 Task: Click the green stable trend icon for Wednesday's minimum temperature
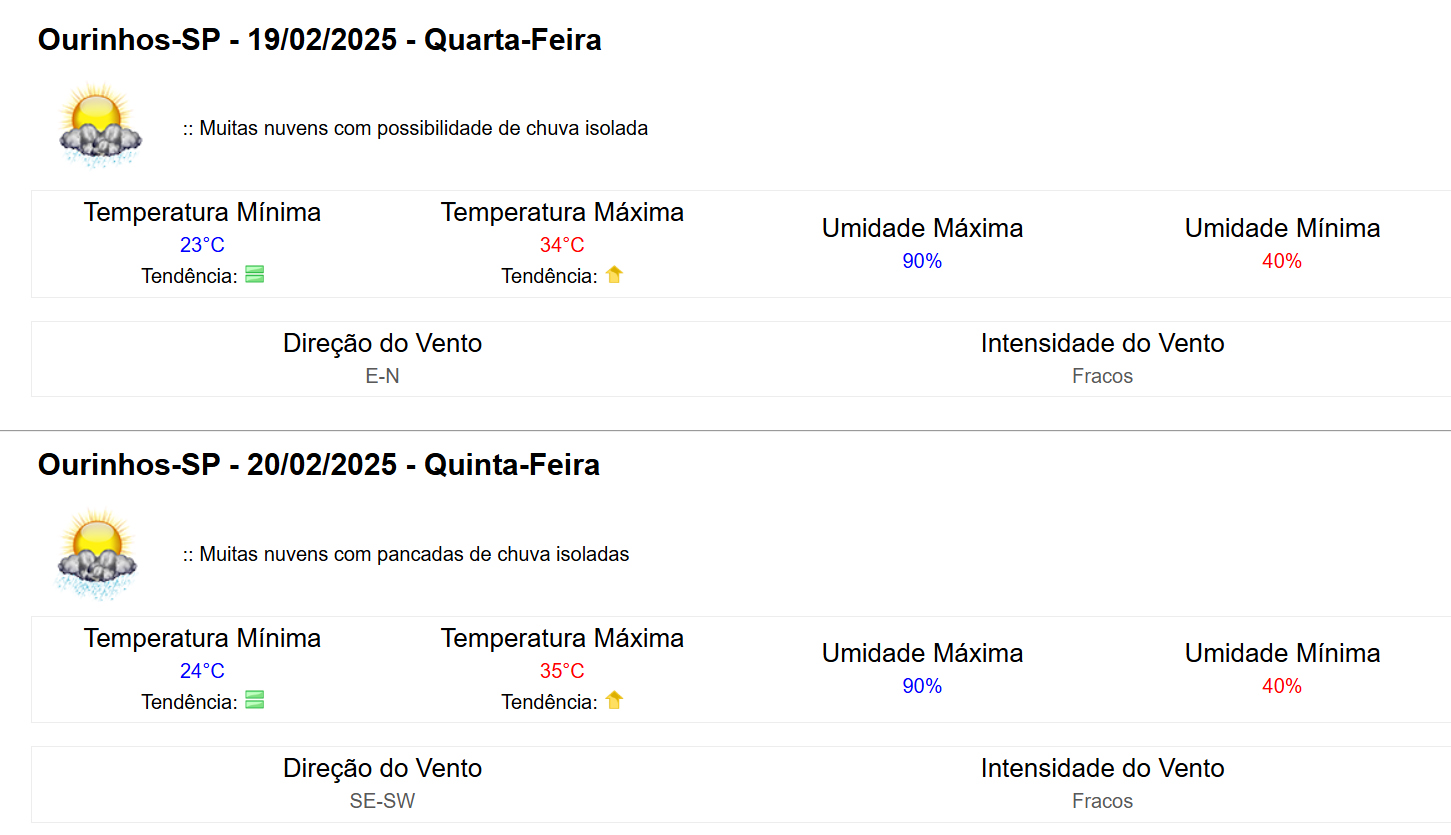click(x=254, y=275)
